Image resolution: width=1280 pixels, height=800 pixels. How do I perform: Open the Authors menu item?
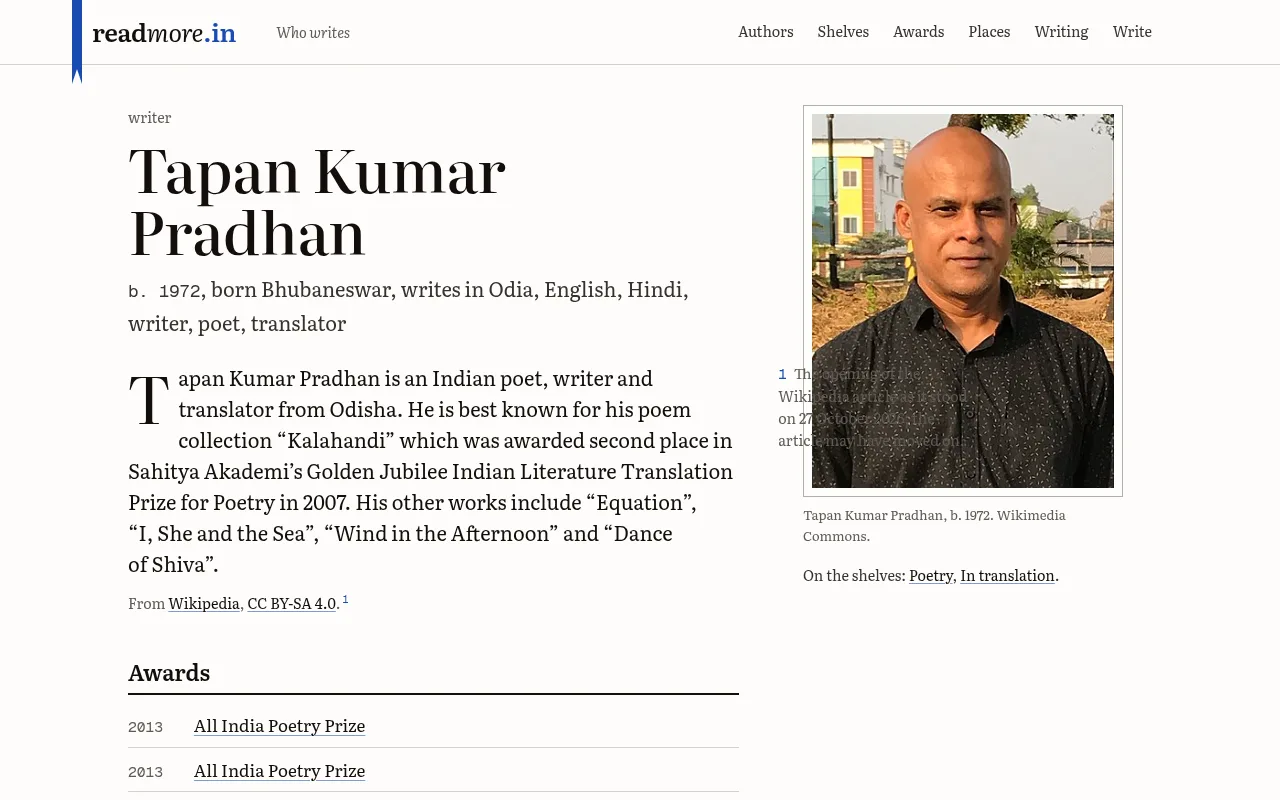(x=766, y=32)
